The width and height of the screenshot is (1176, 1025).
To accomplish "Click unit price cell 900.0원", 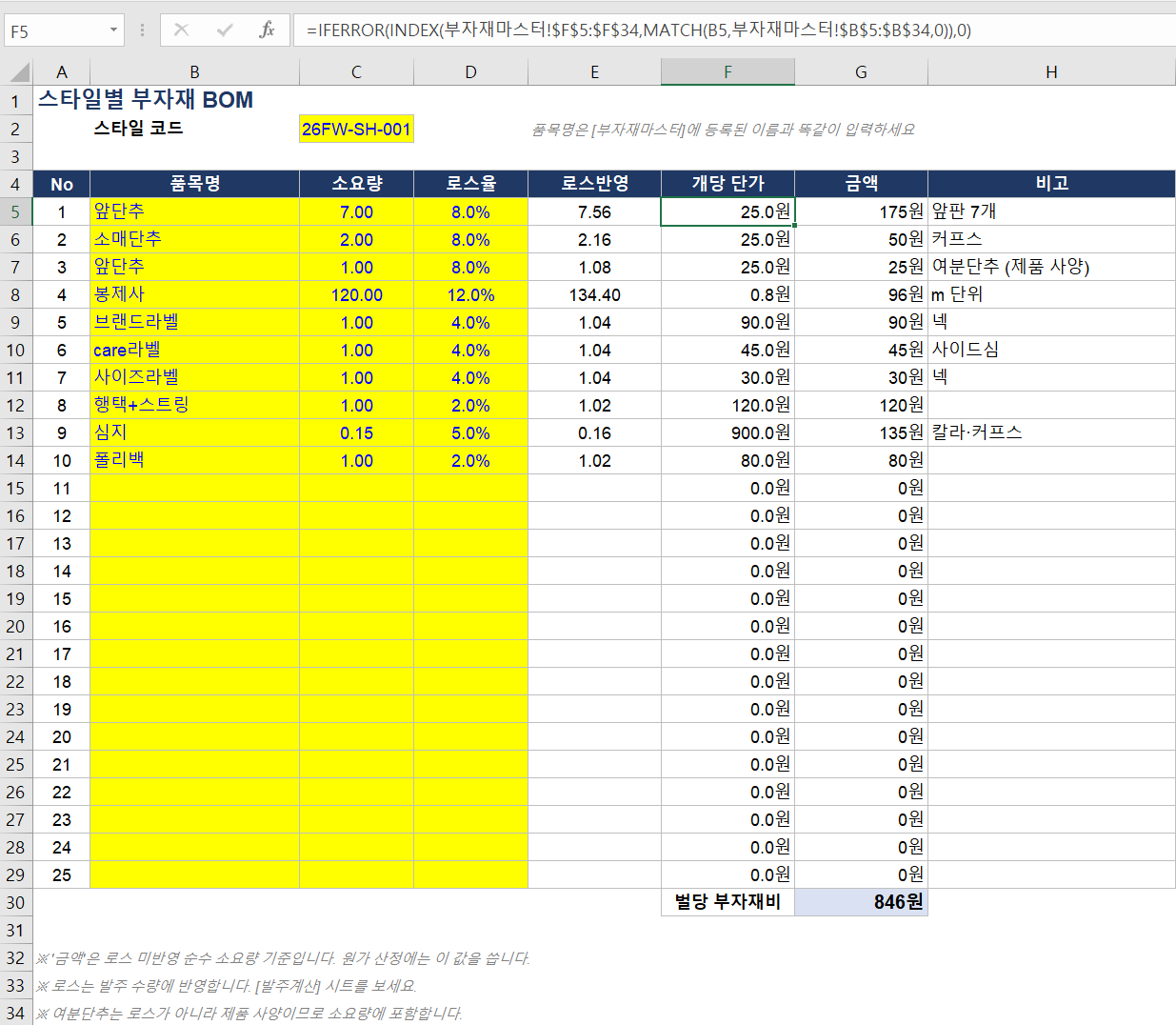I will tap(728, 432).
